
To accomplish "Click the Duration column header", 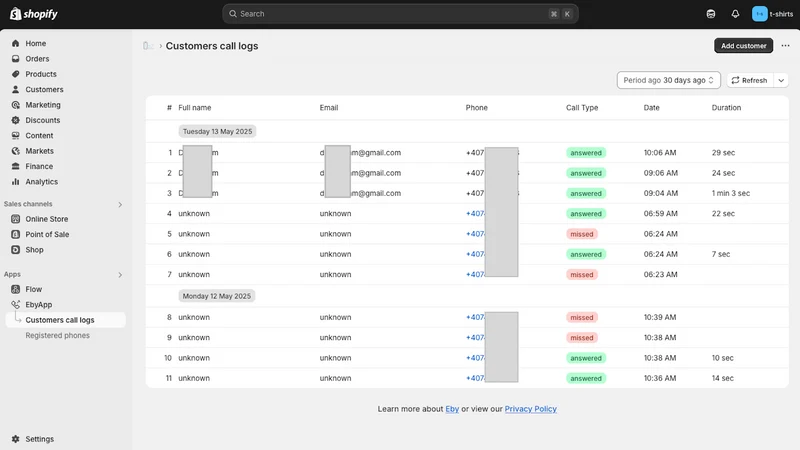I will pos(726,108).
